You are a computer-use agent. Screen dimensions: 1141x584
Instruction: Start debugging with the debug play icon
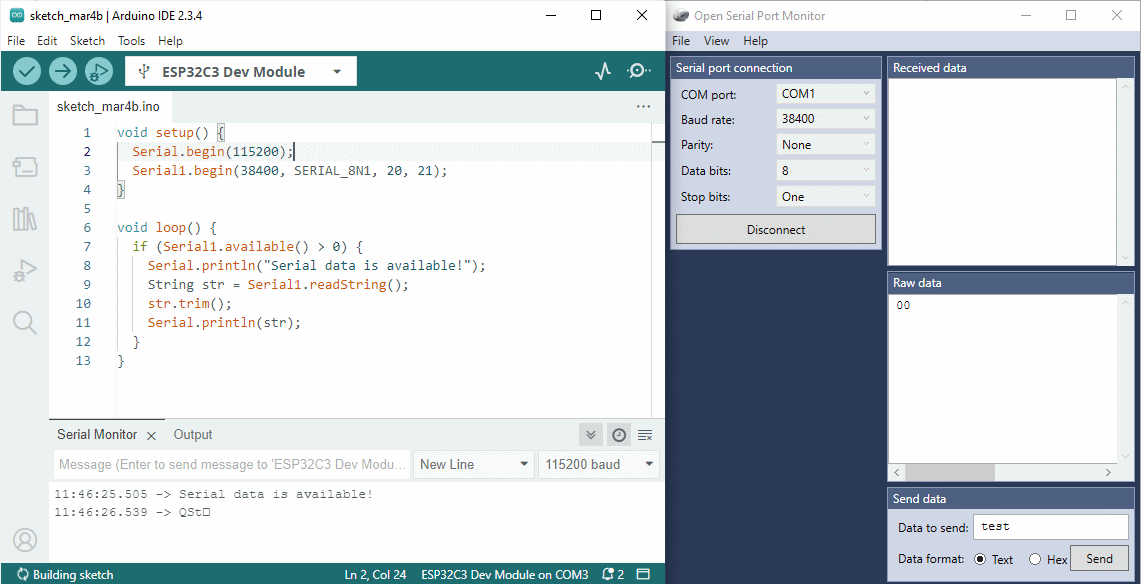(99, 71)
